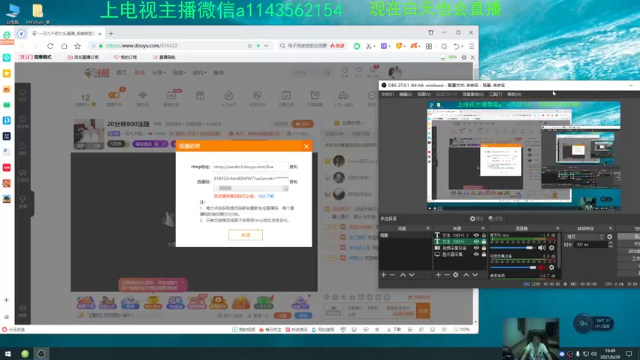
Task: Open settings gear for first OBS mixer channel
Action: pos(551,248)
